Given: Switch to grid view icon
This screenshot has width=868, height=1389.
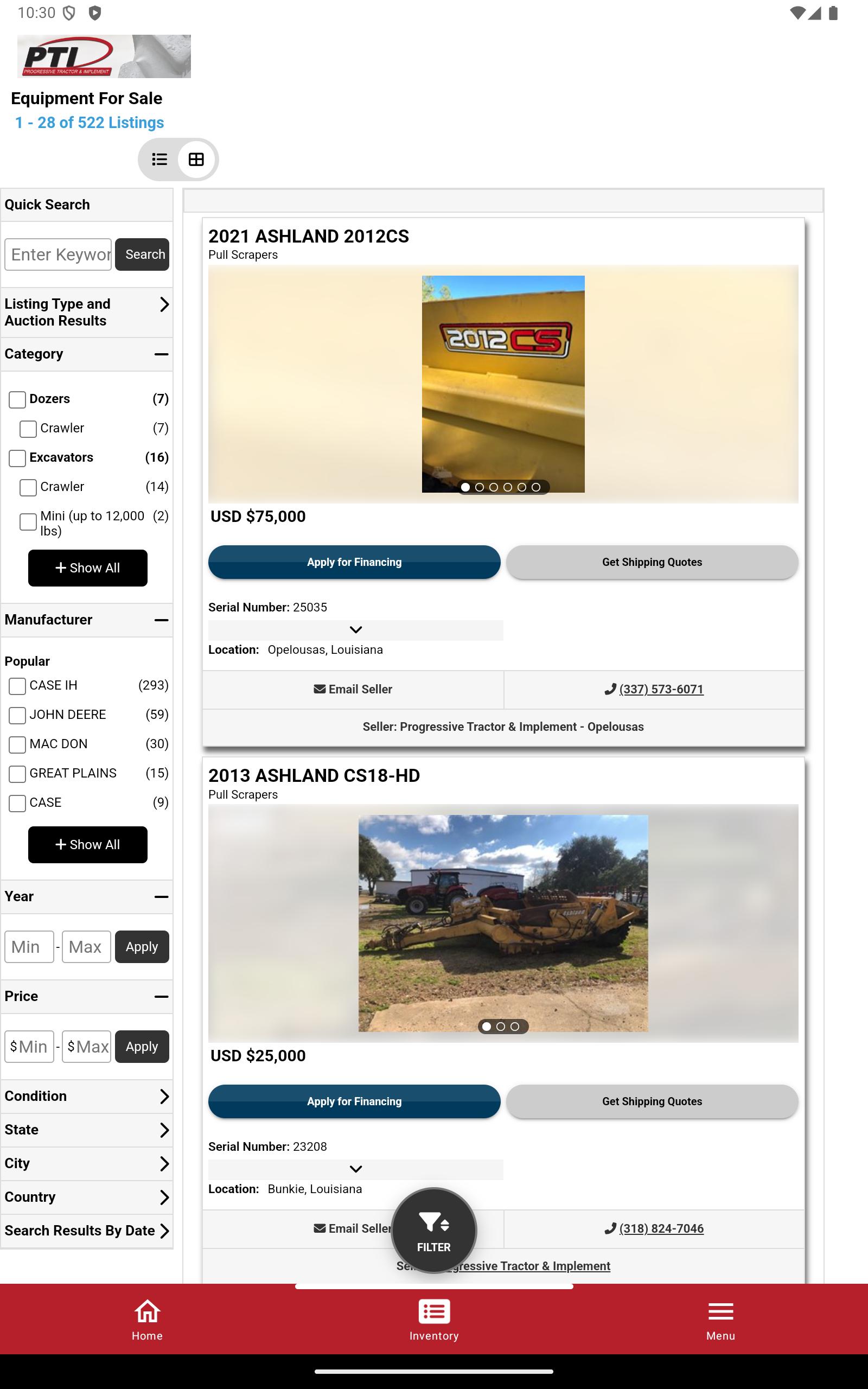Looking at the screenshot, I should point(196,159).
